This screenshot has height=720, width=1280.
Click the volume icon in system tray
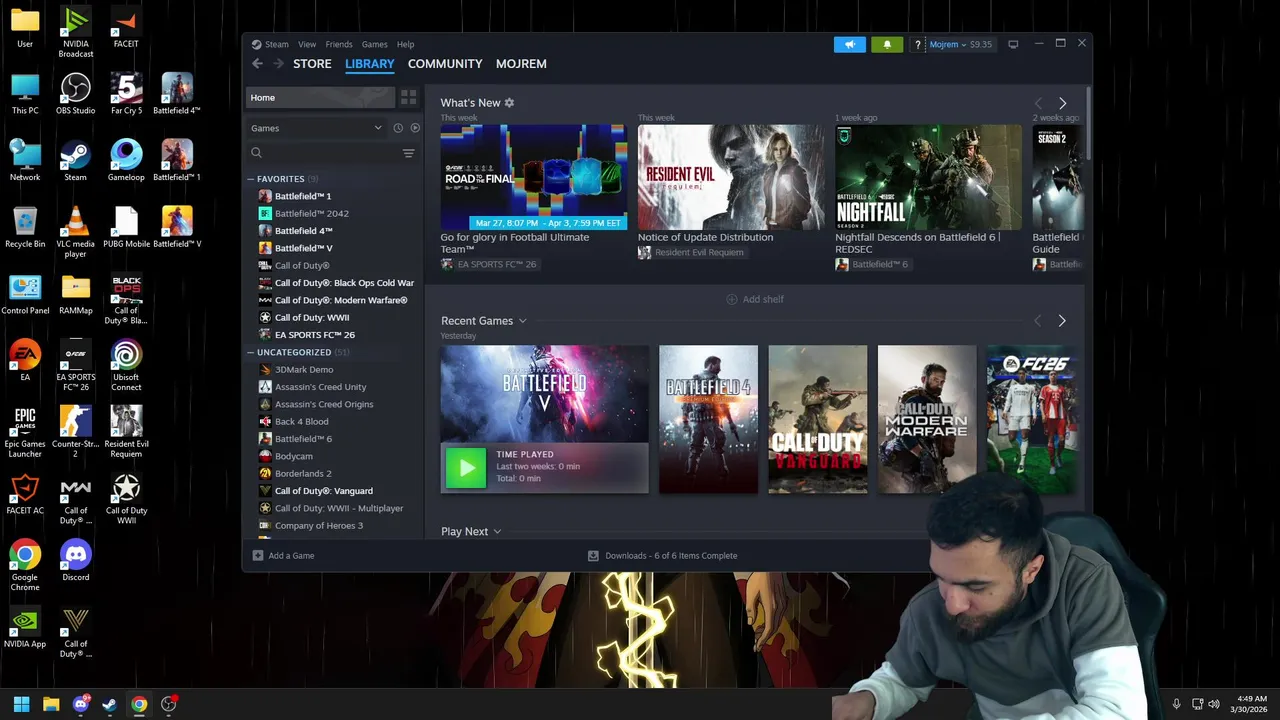(x=1214, y=704)
